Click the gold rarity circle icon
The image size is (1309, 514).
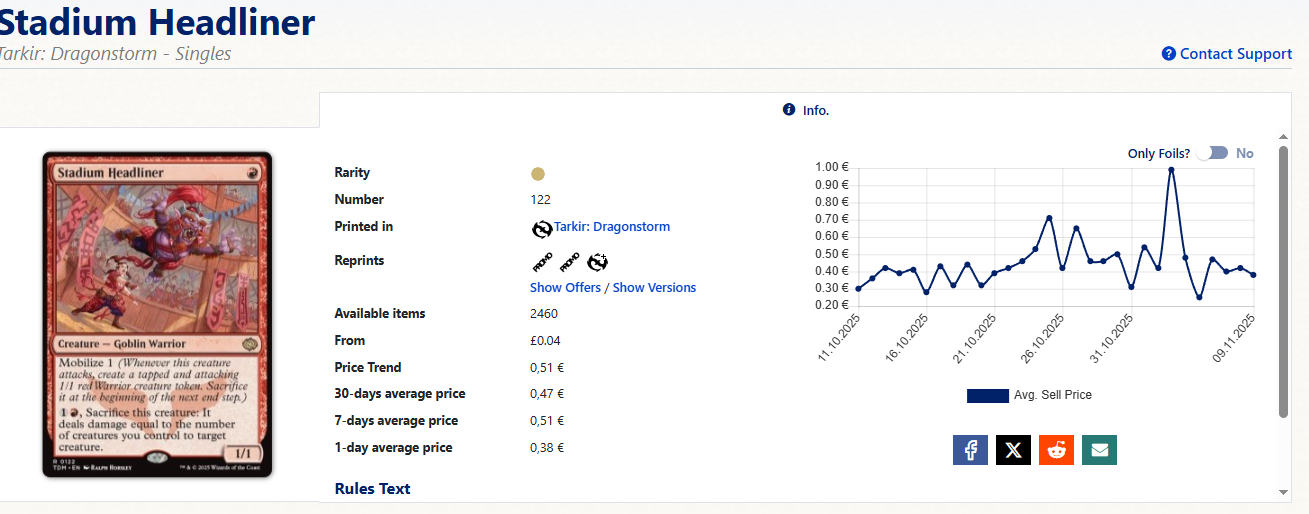click(x=538, y=173)
